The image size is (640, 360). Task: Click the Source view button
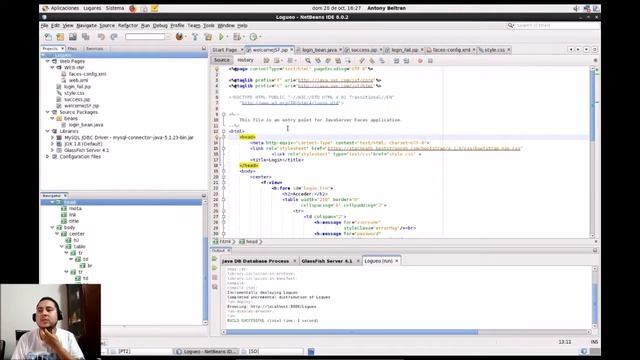point(222,60)
